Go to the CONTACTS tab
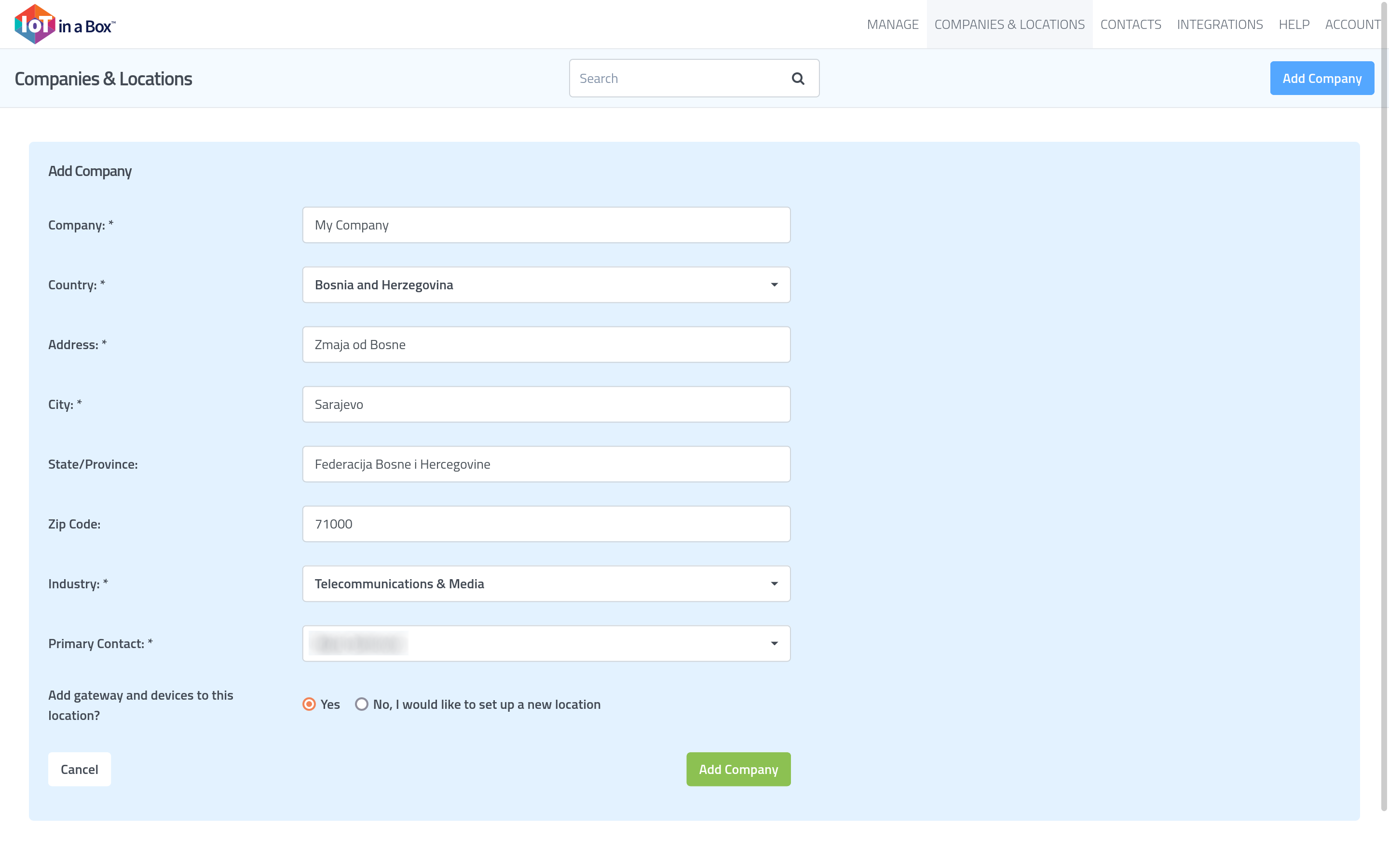Image resolution: width=1389 pixels, height=868 pixels. pos(1130,25)
